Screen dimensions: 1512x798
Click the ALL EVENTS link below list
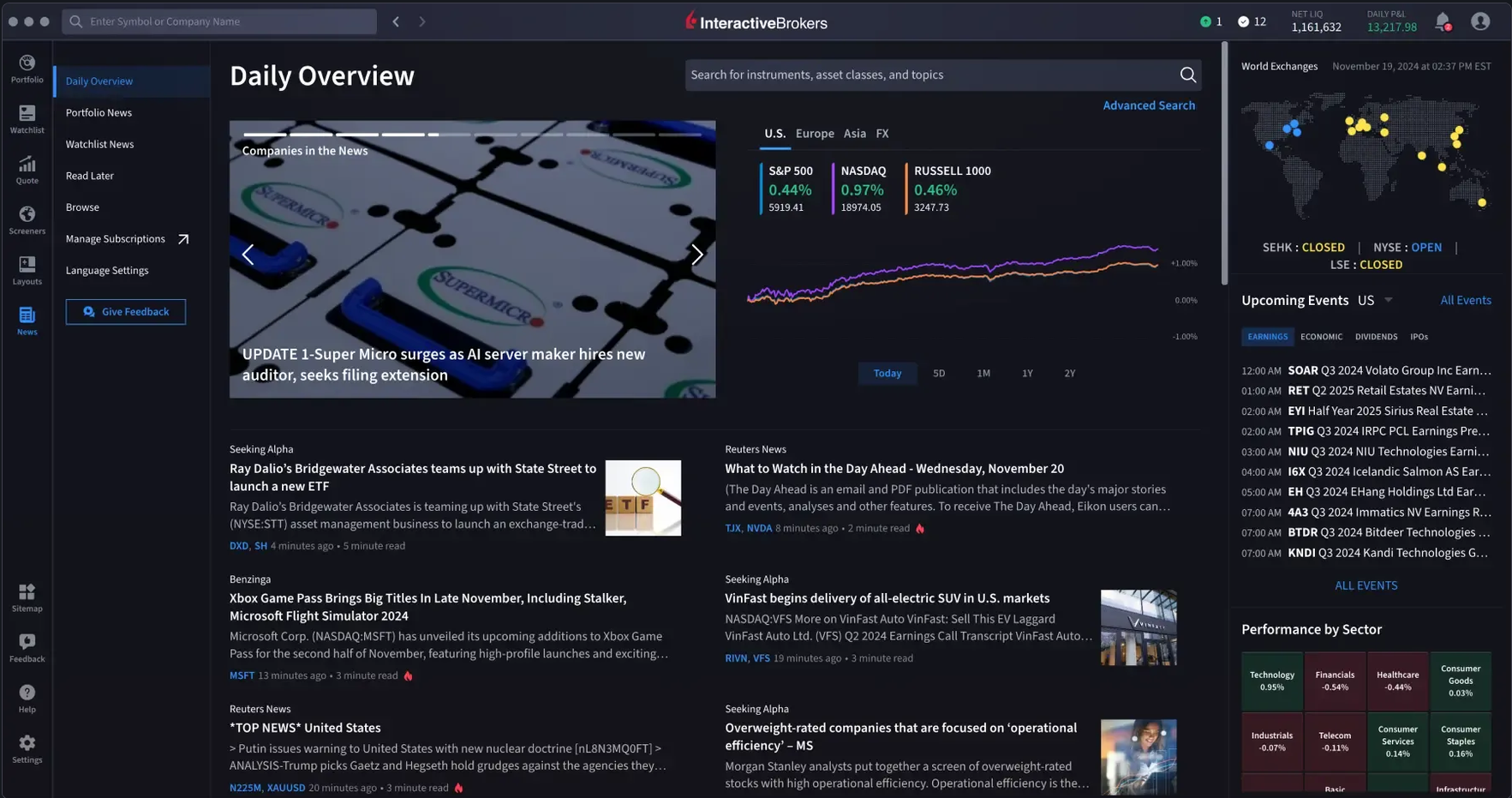point(1366,585)
